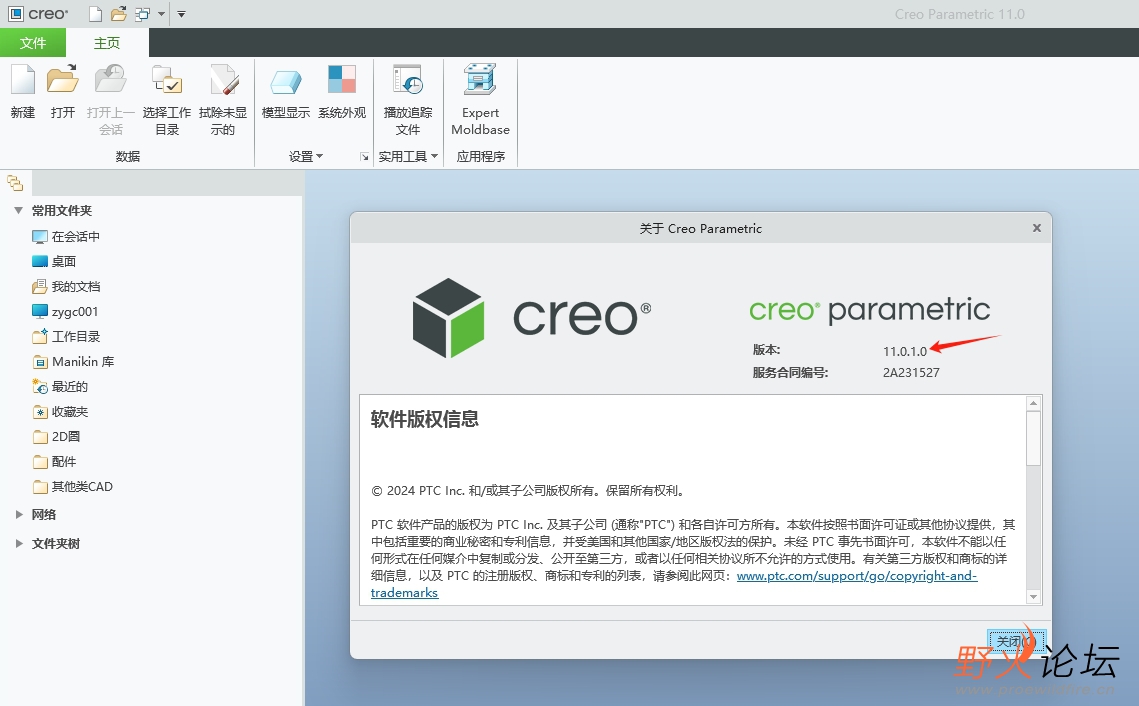The width and height of the screenshot is (1139, 706).
Task: Choose 选择工作目录 working directory icon
Action: (166, 80)
